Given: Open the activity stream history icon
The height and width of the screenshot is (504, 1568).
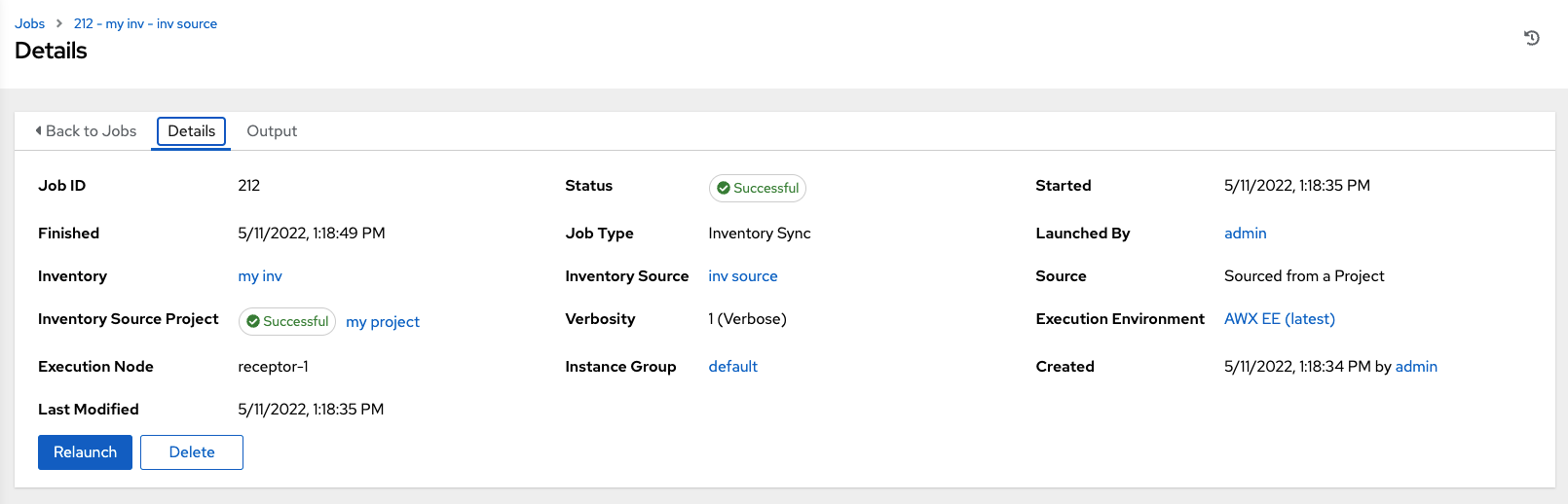Looking at the screenshot, I should click(1531, 38).
